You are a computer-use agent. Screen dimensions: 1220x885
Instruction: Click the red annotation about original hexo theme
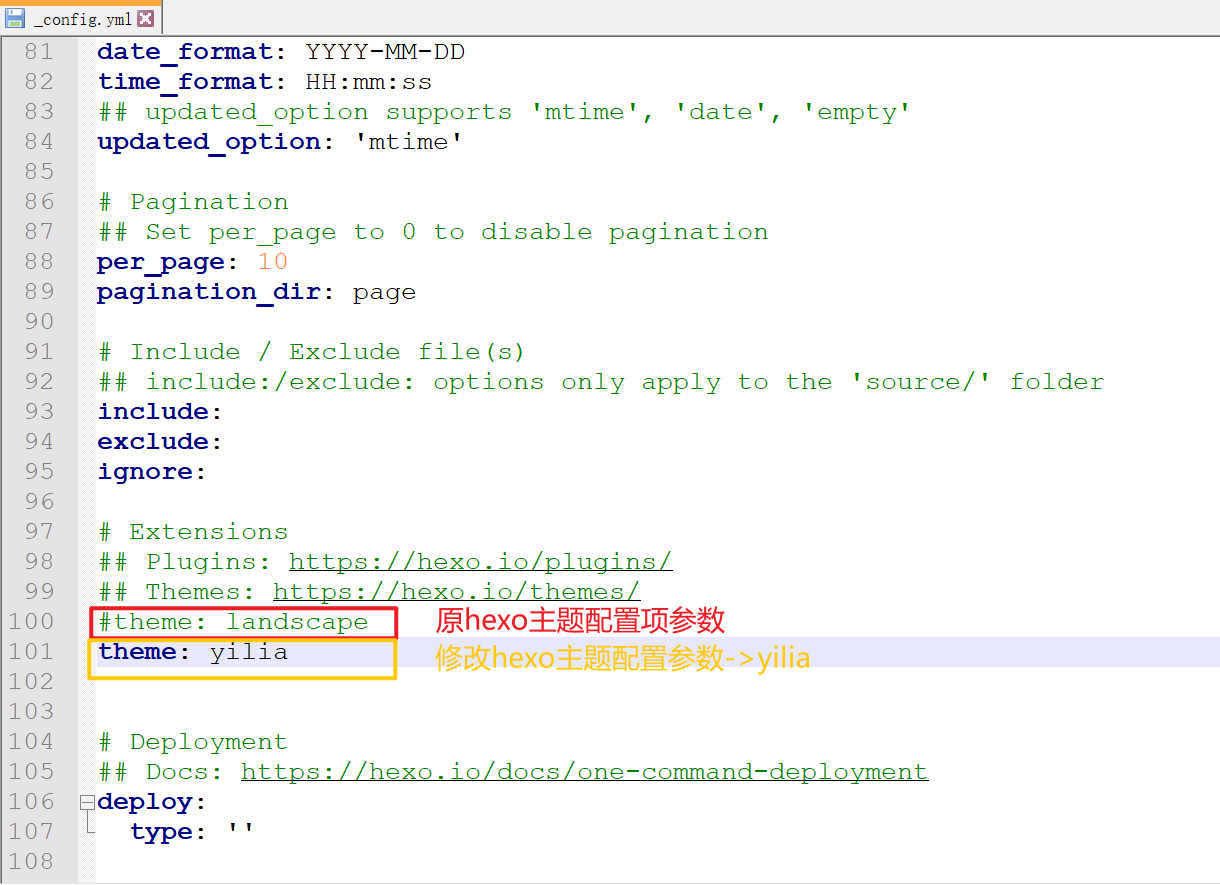[x=579, y=621]
